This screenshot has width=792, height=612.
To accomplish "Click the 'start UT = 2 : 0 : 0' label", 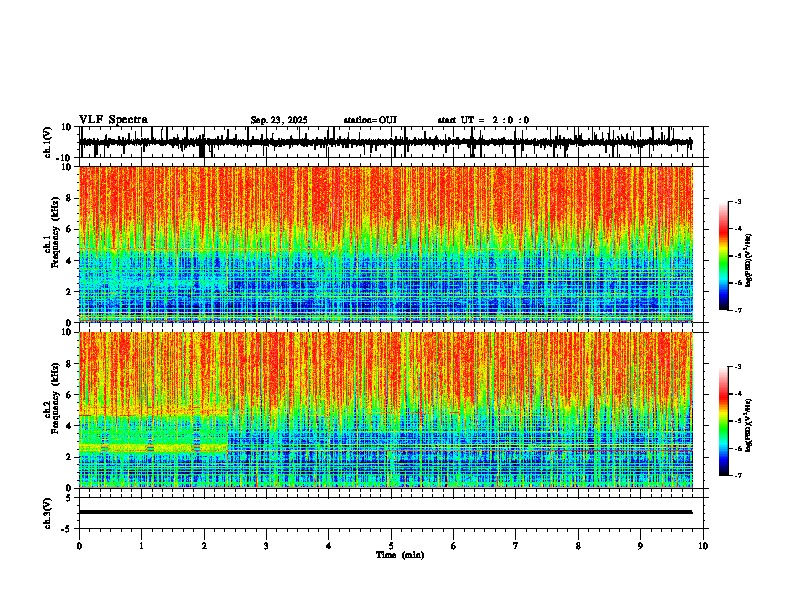I will click(x=483, y=120).
